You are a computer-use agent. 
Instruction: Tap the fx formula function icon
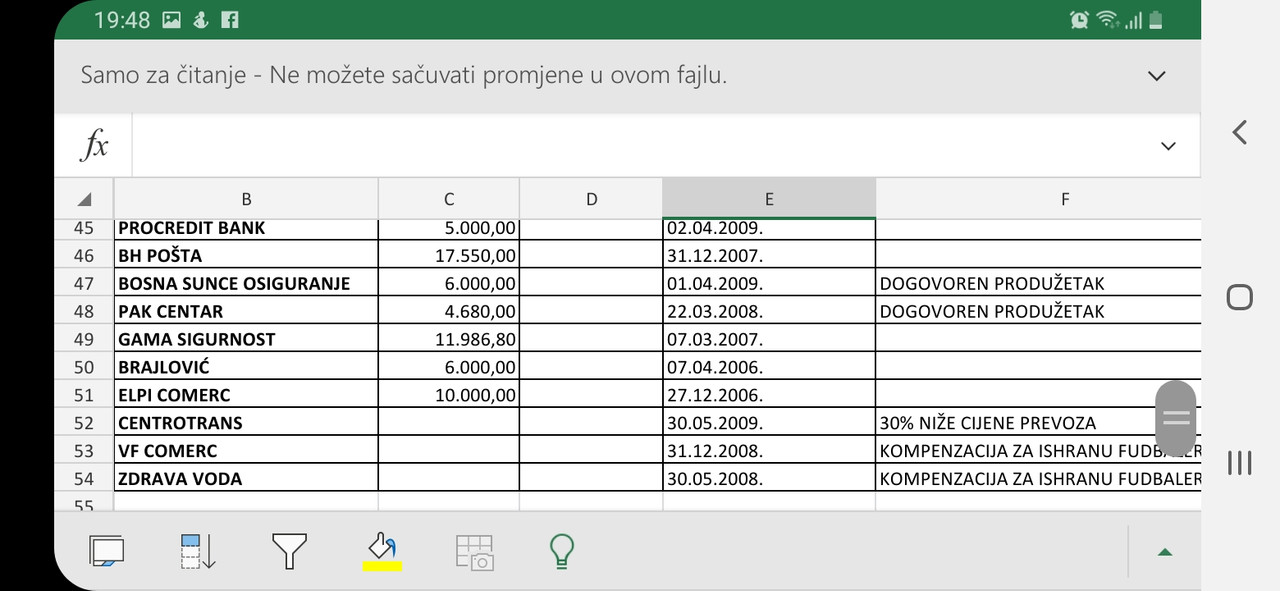pyautogui.click(x=94, y=146)
